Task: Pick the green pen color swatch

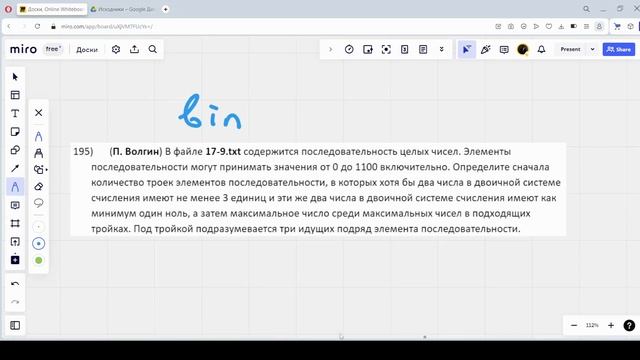Action: (x=39, y=260)
